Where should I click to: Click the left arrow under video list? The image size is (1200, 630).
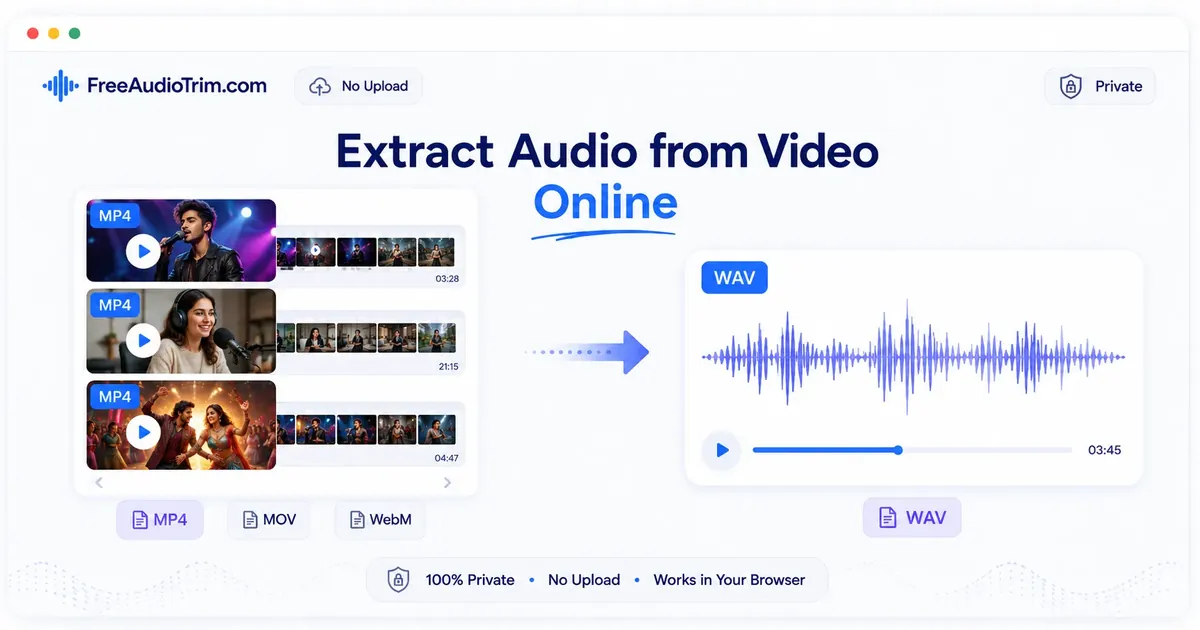[x=98, y=482]
